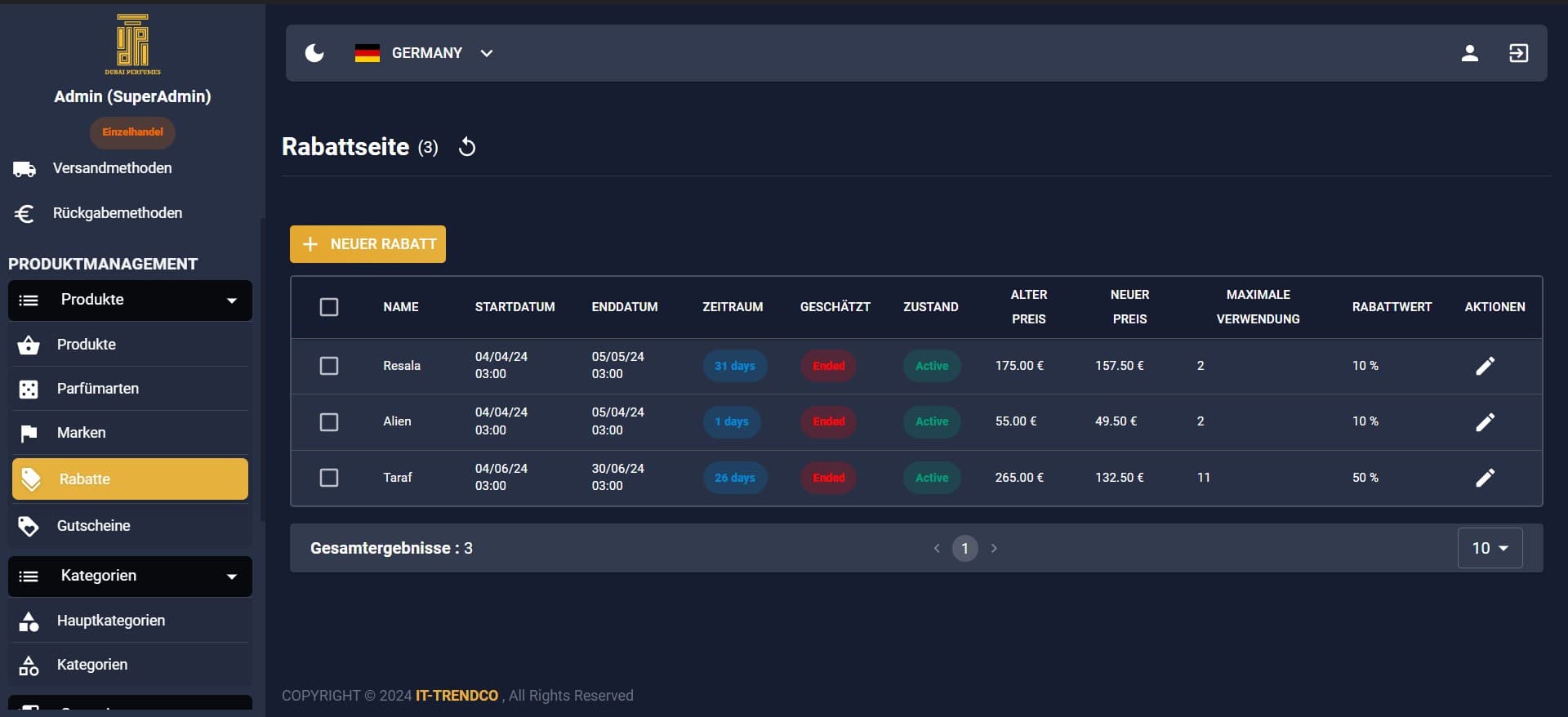Click the Neuer Rabatt button
The width and height of the screenshot is (1568, 717).
367,244
